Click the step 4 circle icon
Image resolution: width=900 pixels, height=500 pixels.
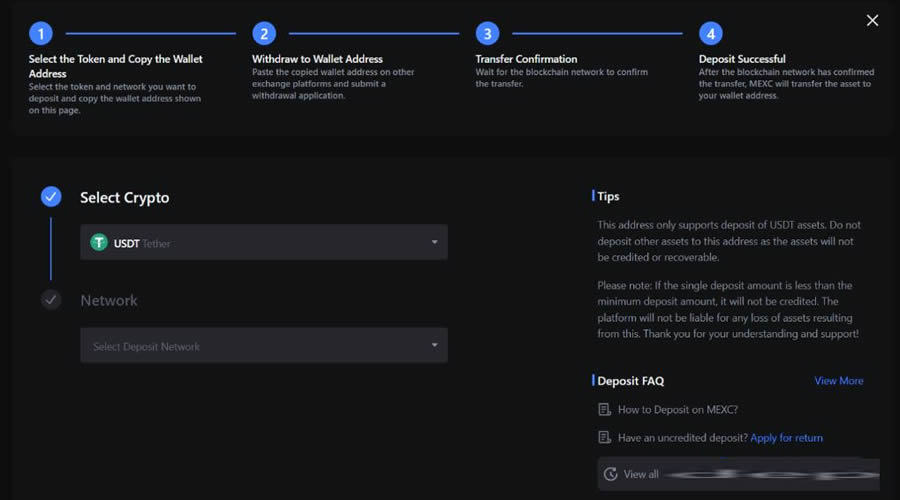tap(710, 34)
